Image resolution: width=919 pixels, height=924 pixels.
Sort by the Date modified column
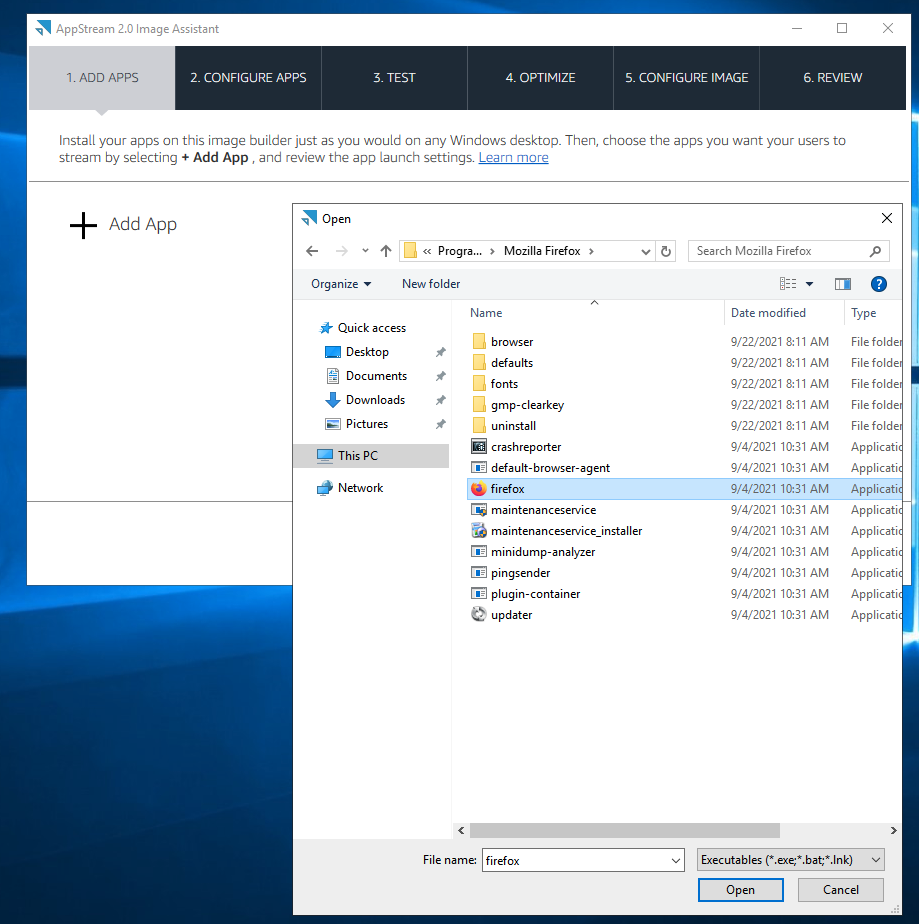point(768,313)
